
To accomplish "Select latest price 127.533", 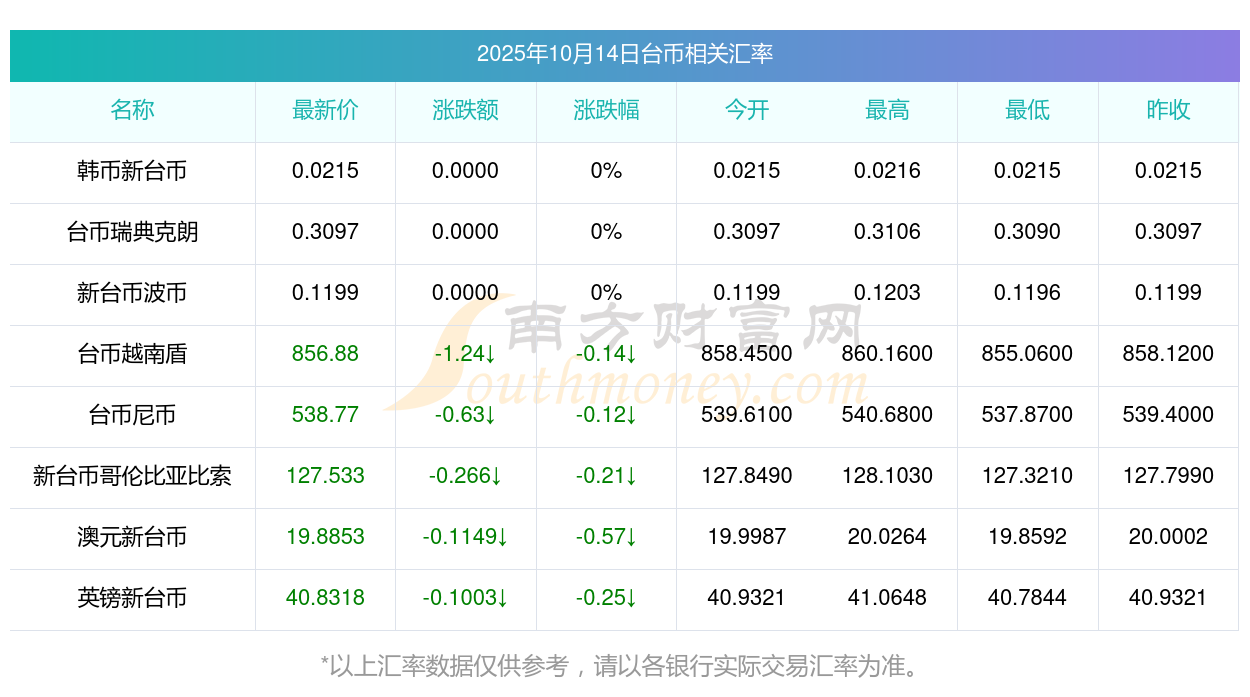I will pyautogui.click(x=325, y=476).
